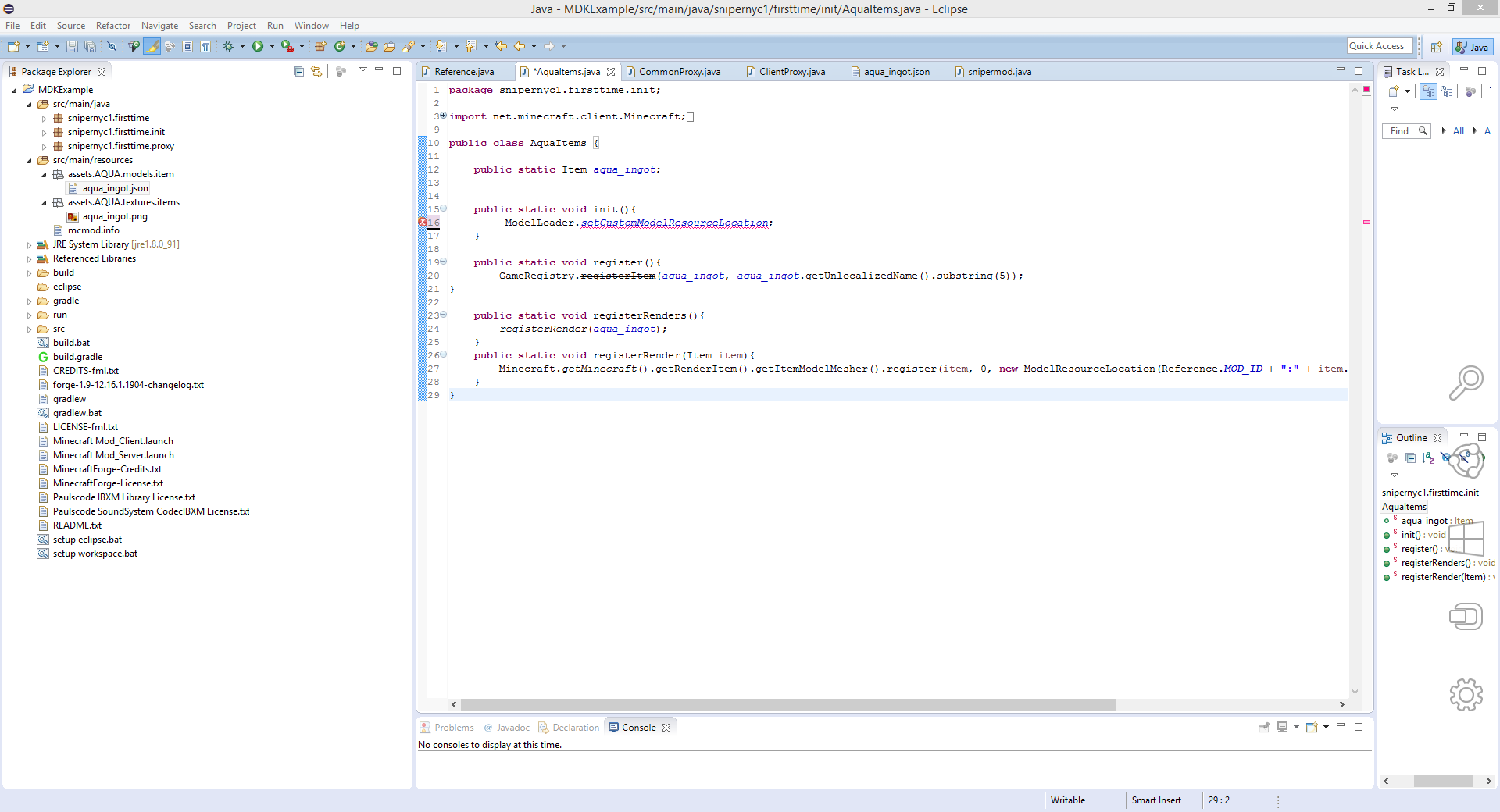1500x812 pixels.
Task: Click the Previous Annotation arrow icon
Action: pyautogui.click(x=470, y=47)
